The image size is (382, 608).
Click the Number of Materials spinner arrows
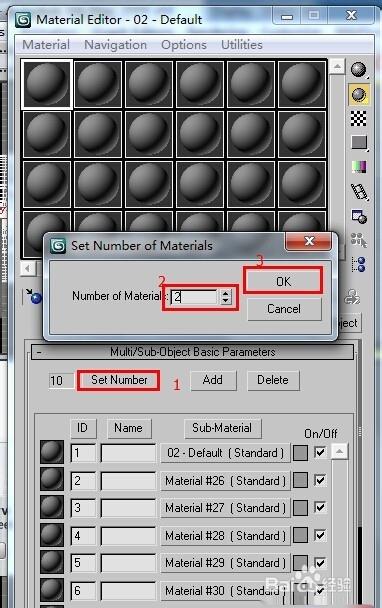point(226,297)
